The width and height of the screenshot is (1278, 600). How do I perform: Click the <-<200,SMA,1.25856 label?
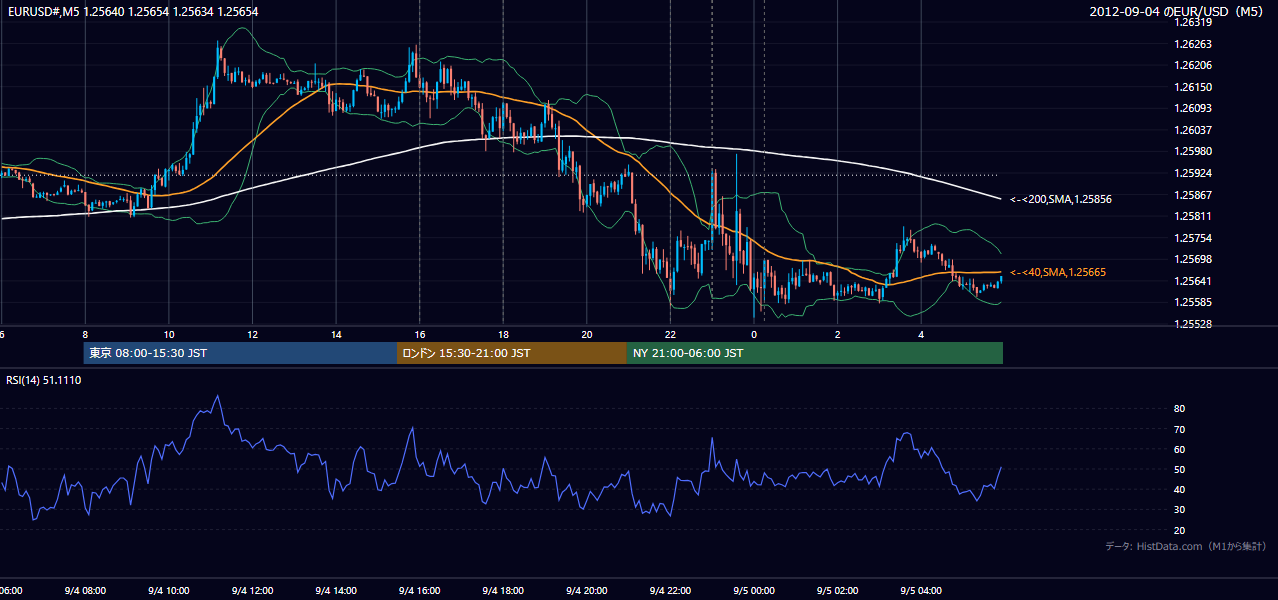point(1060,200)
